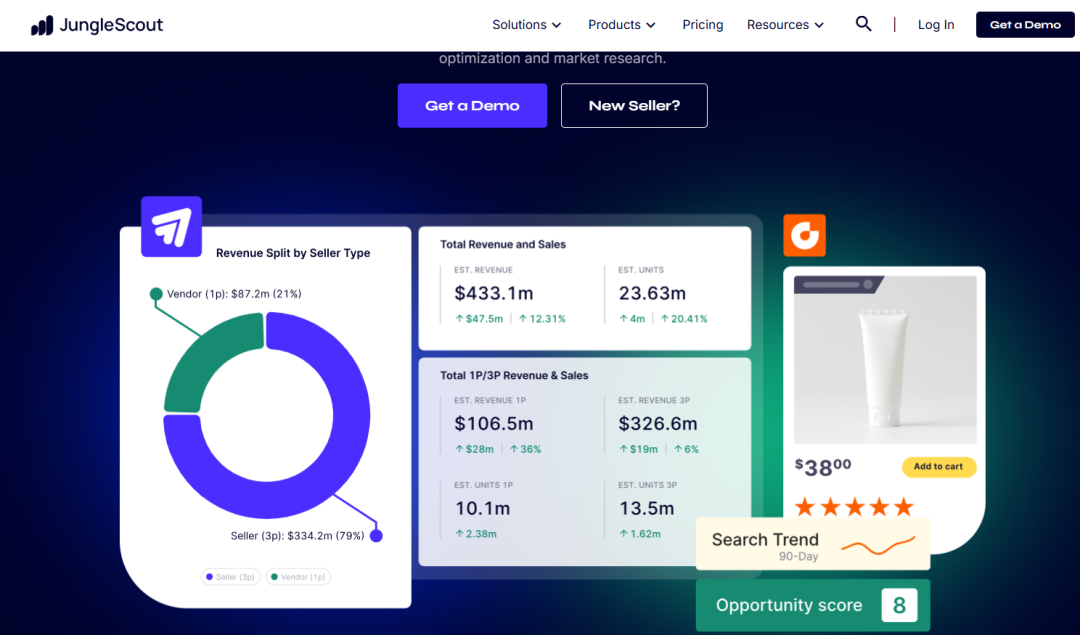1080x635 pixels.
Task: Click the New Seller? button
Action: tap(634, 105)
